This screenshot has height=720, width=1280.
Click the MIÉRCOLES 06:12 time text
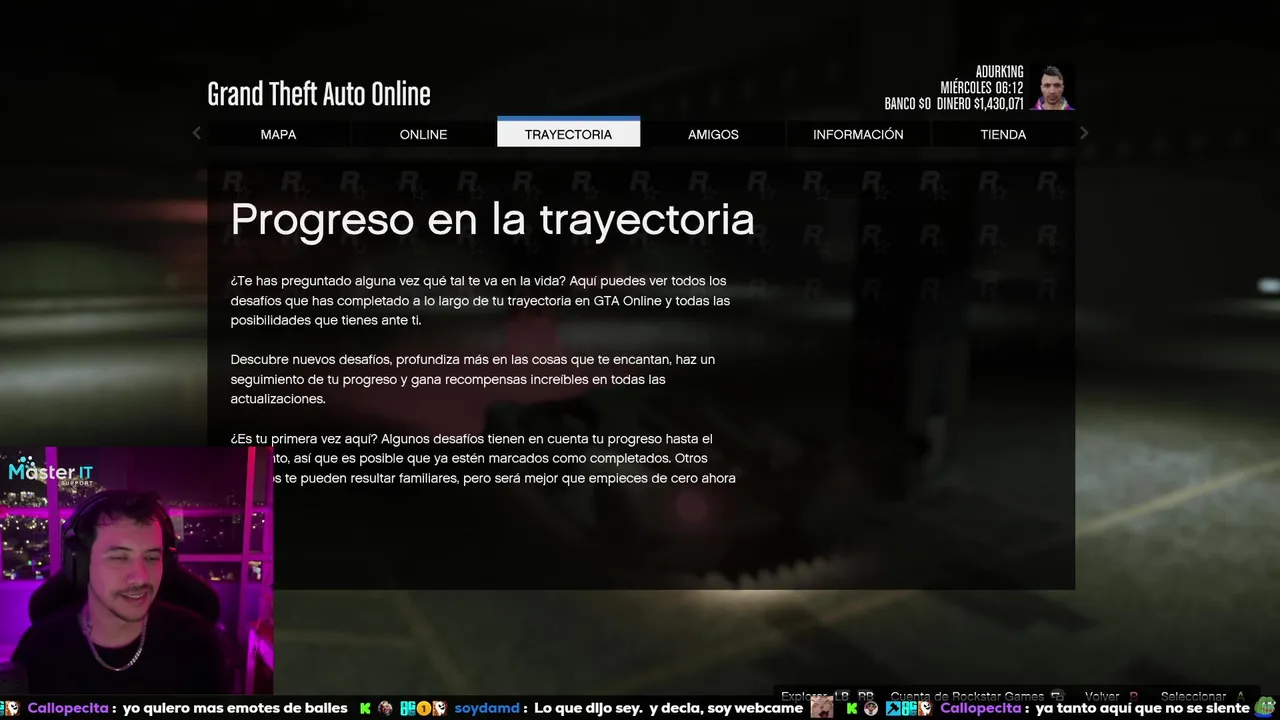click(981, 88)
